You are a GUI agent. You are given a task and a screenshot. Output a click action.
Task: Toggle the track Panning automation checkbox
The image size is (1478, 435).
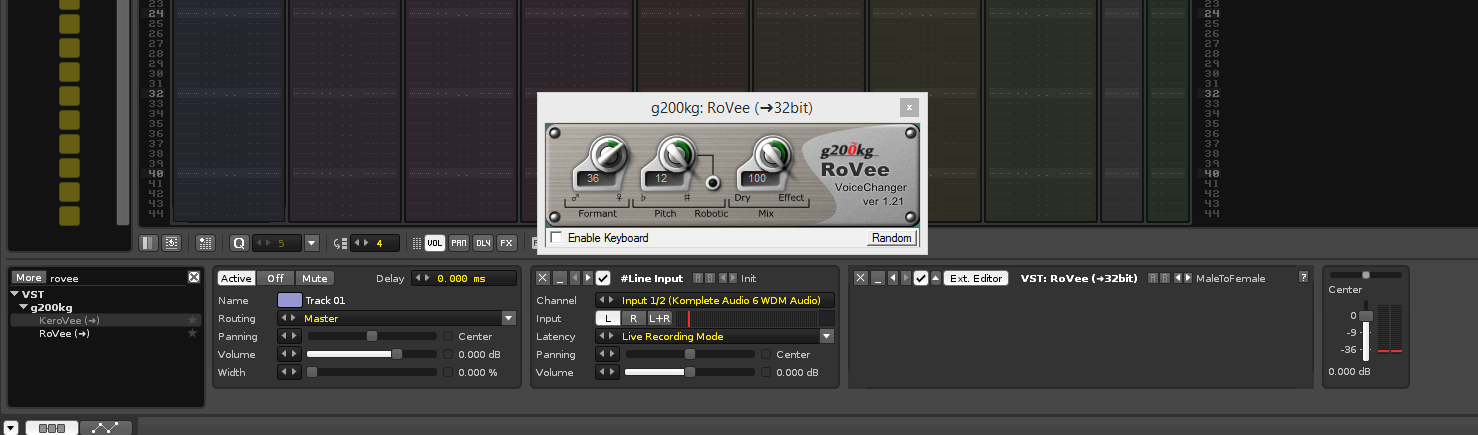[x=448, y=336]
